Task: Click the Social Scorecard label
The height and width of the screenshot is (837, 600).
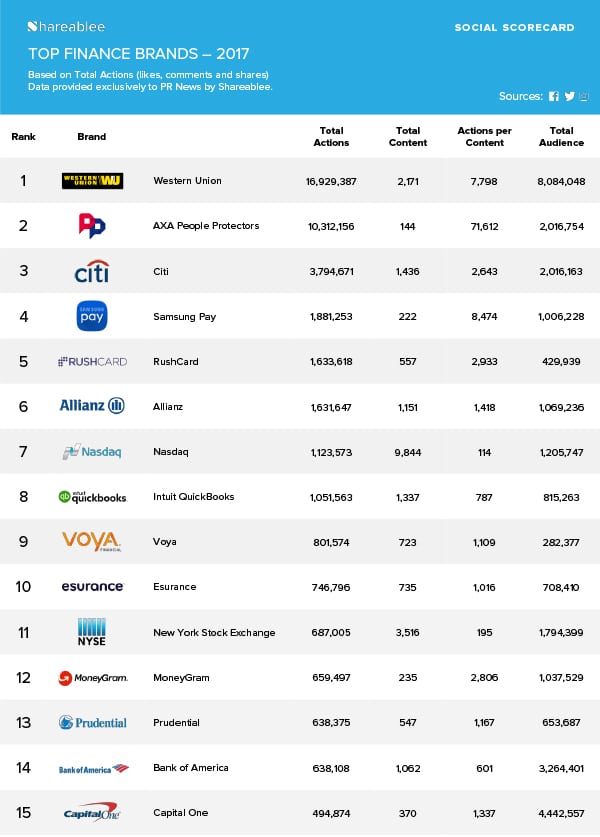Action: coord(514,27)
